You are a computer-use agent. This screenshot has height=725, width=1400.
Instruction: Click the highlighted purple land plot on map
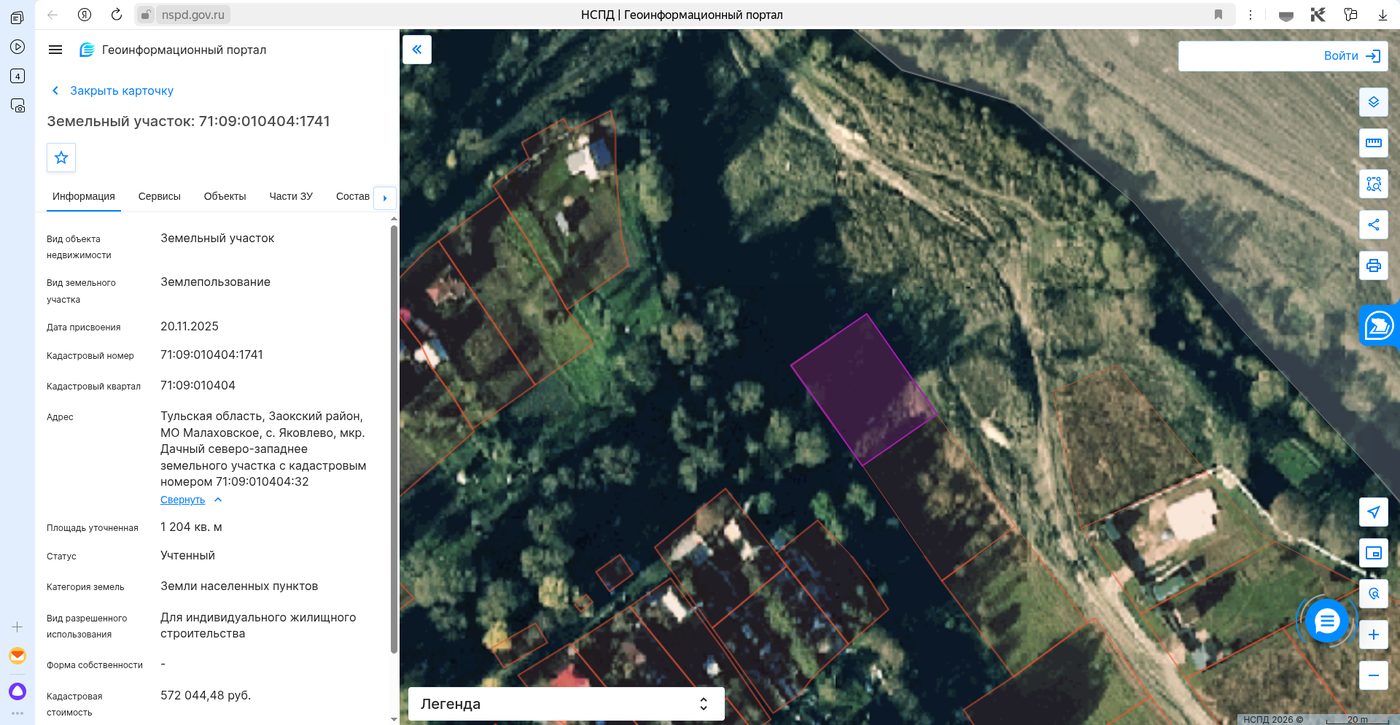click(x=863, y=389)
